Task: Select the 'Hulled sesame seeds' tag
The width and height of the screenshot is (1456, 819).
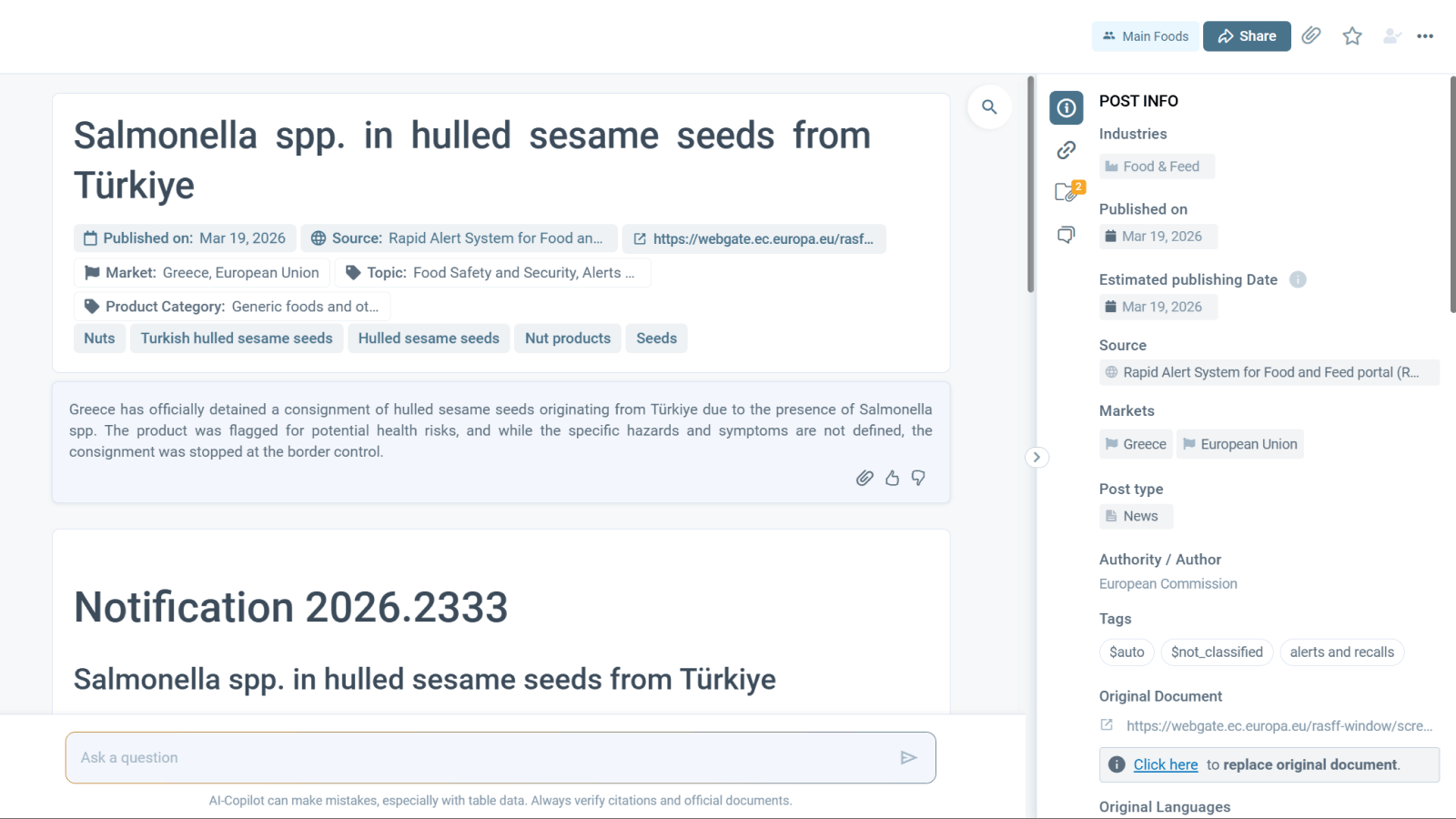Action: click(x=429, y=339)
